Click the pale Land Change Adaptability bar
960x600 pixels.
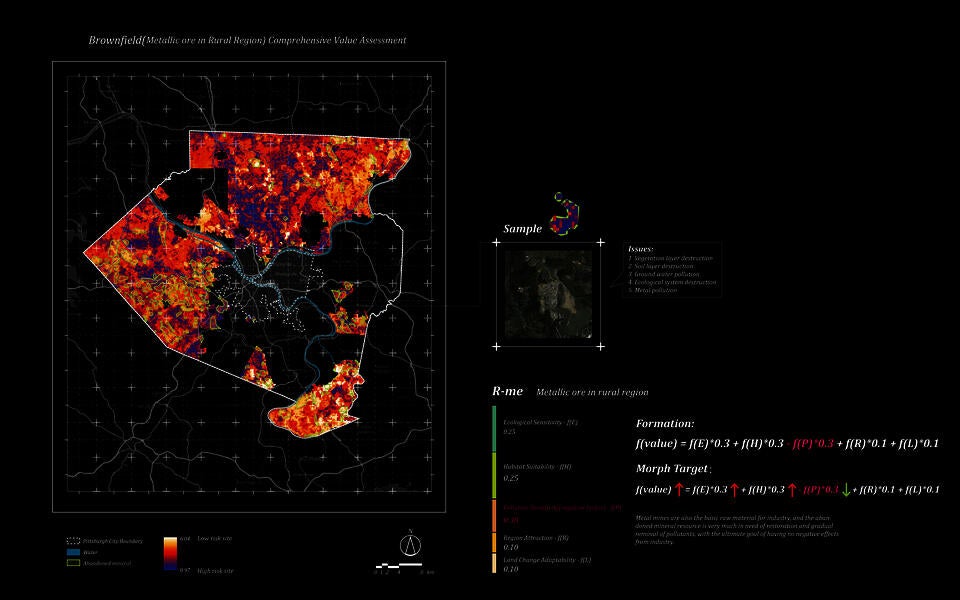point(494,563)
